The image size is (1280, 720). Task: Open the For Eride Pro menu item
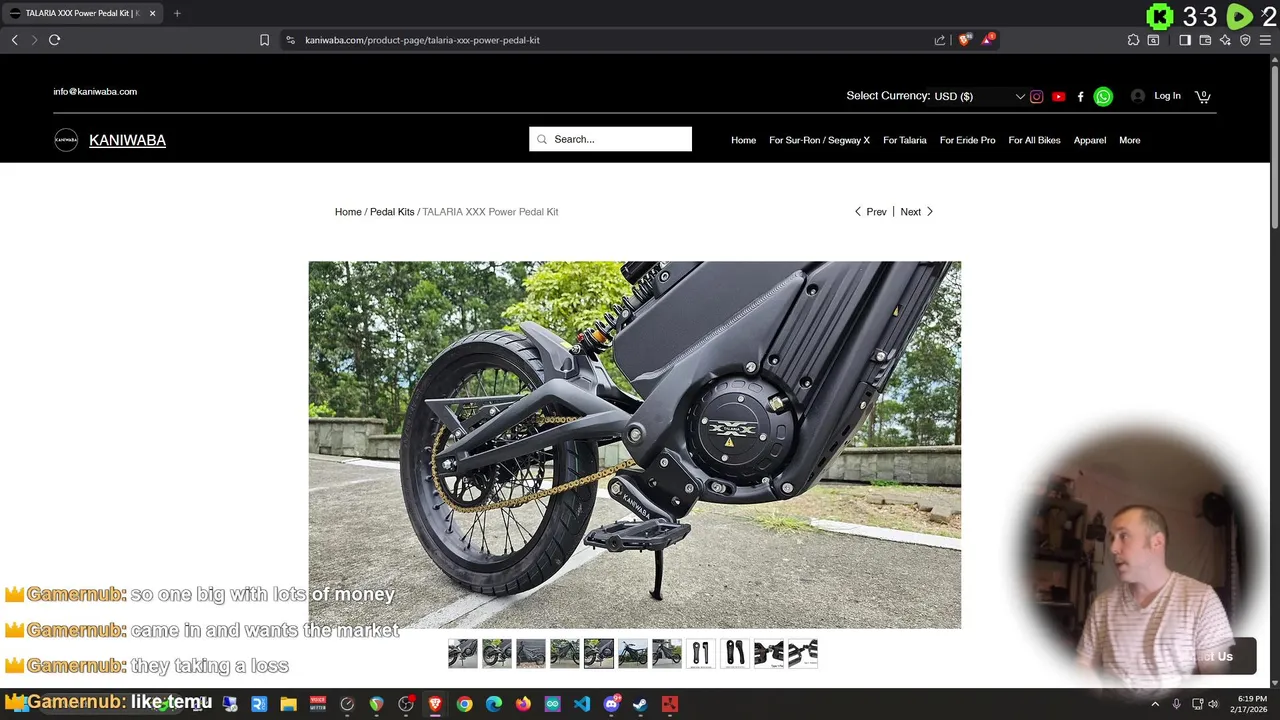pyautogui.click(x=967, y=140)
